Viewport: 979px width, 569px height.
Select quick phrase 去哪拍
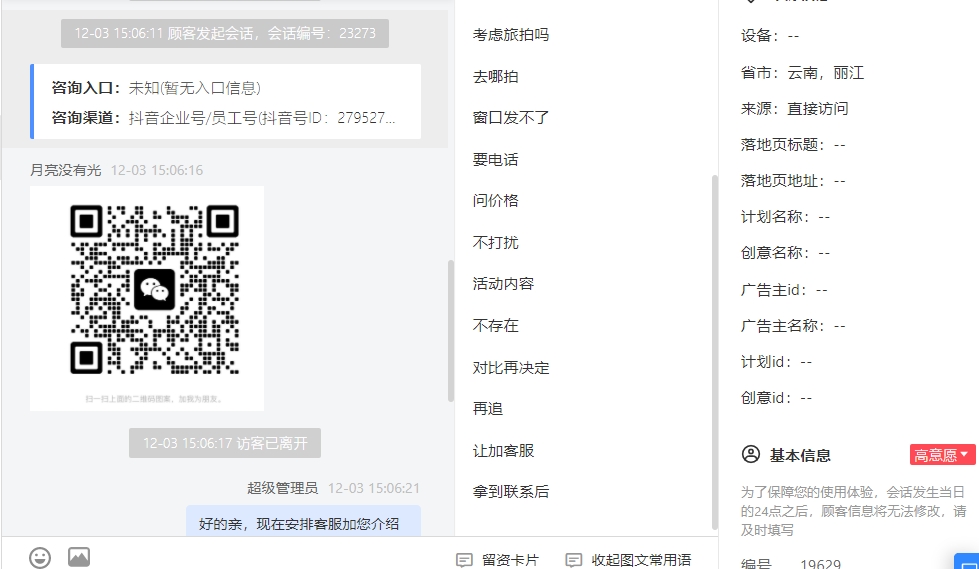coord(495,76)
